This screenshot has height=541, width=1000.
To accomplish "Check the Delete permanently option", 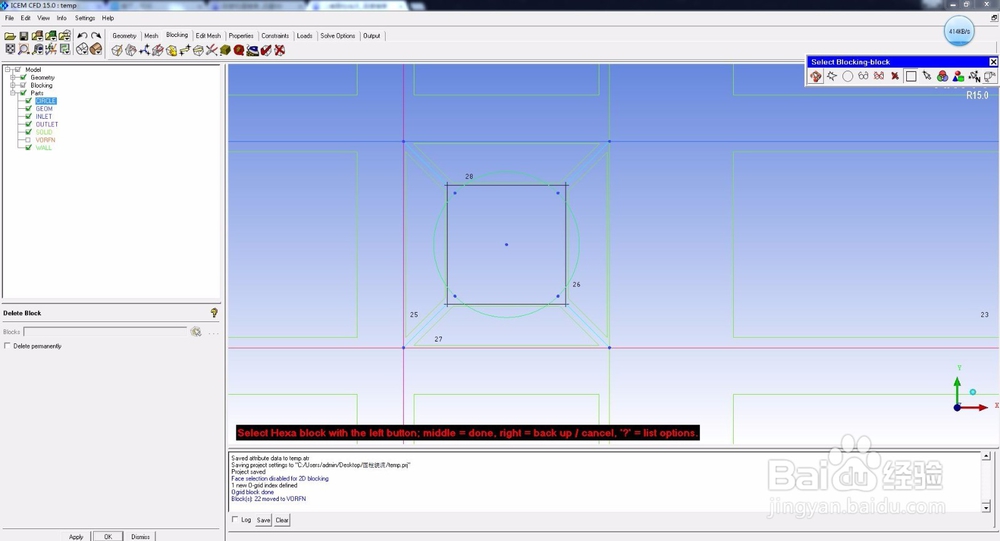I will click(x=7, y=346).
